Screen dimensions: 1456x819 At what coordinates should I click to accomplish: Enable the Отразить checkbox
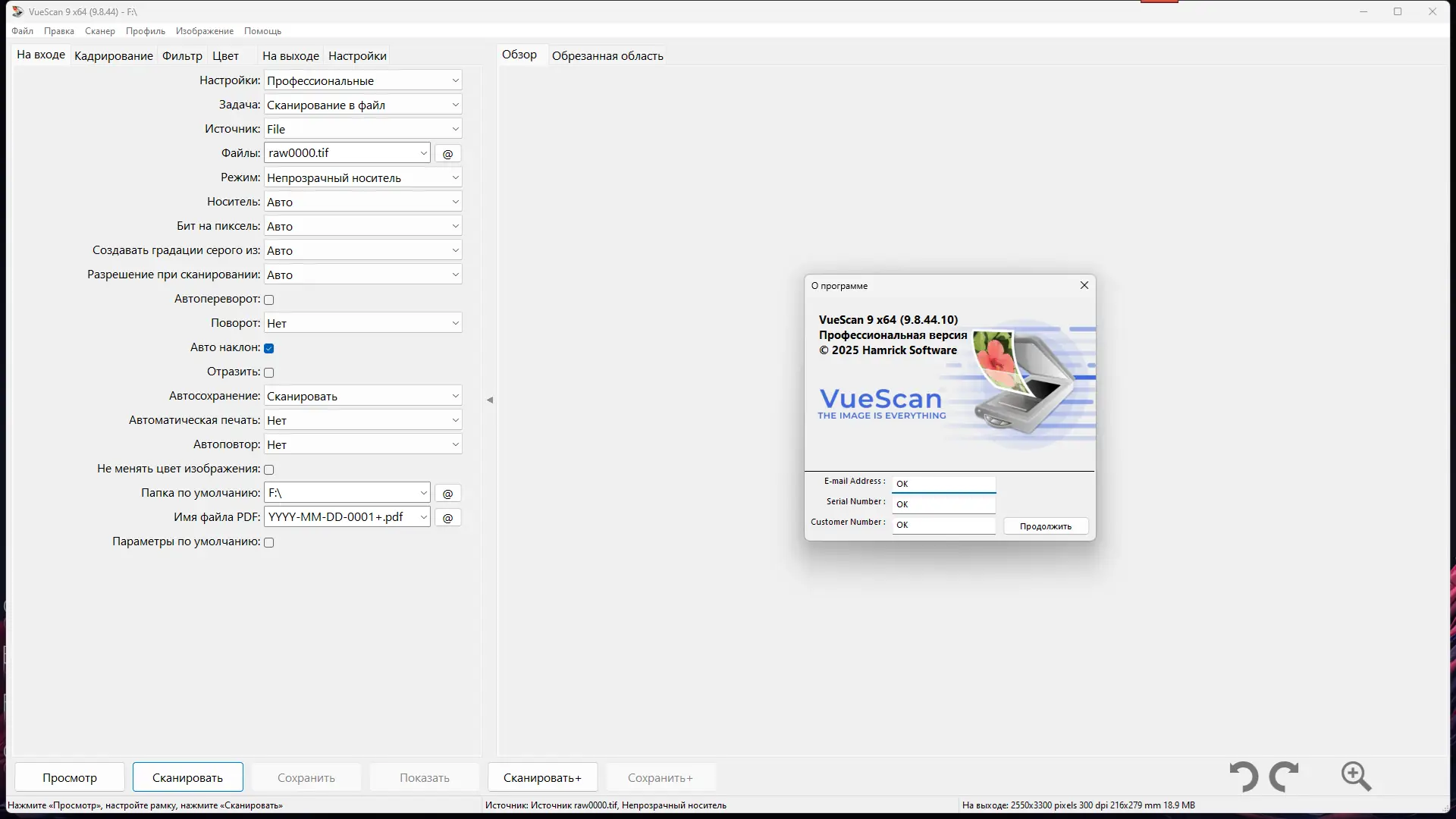[269, 372]
